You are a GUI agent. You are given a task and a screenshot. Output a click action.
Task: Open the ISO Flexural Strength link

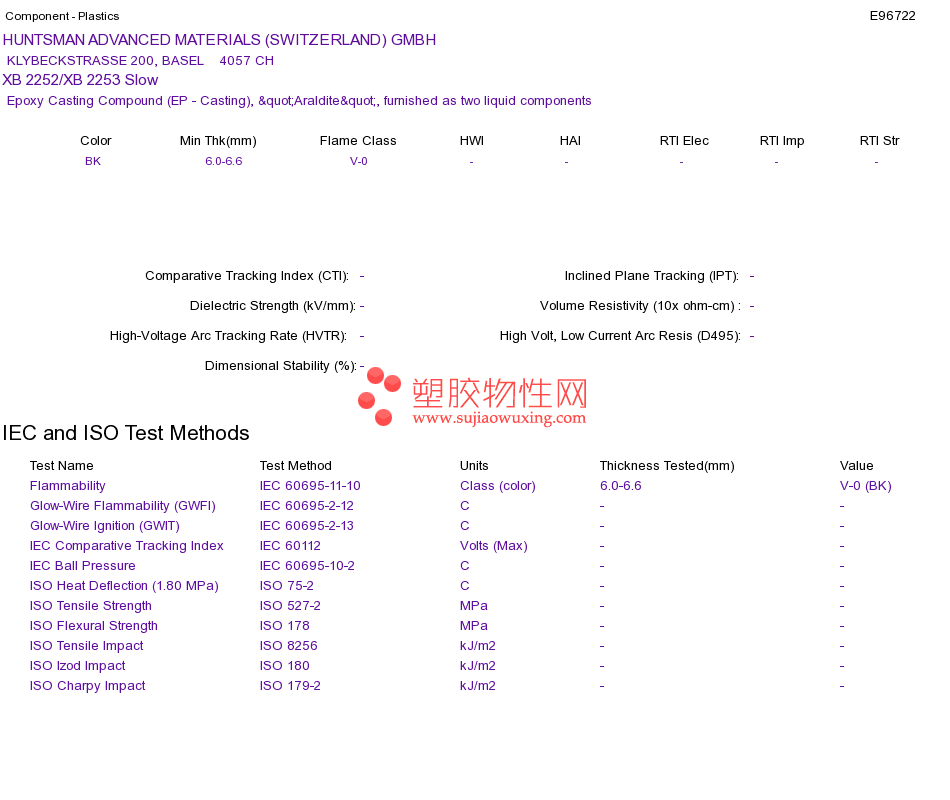click(94, 625)
